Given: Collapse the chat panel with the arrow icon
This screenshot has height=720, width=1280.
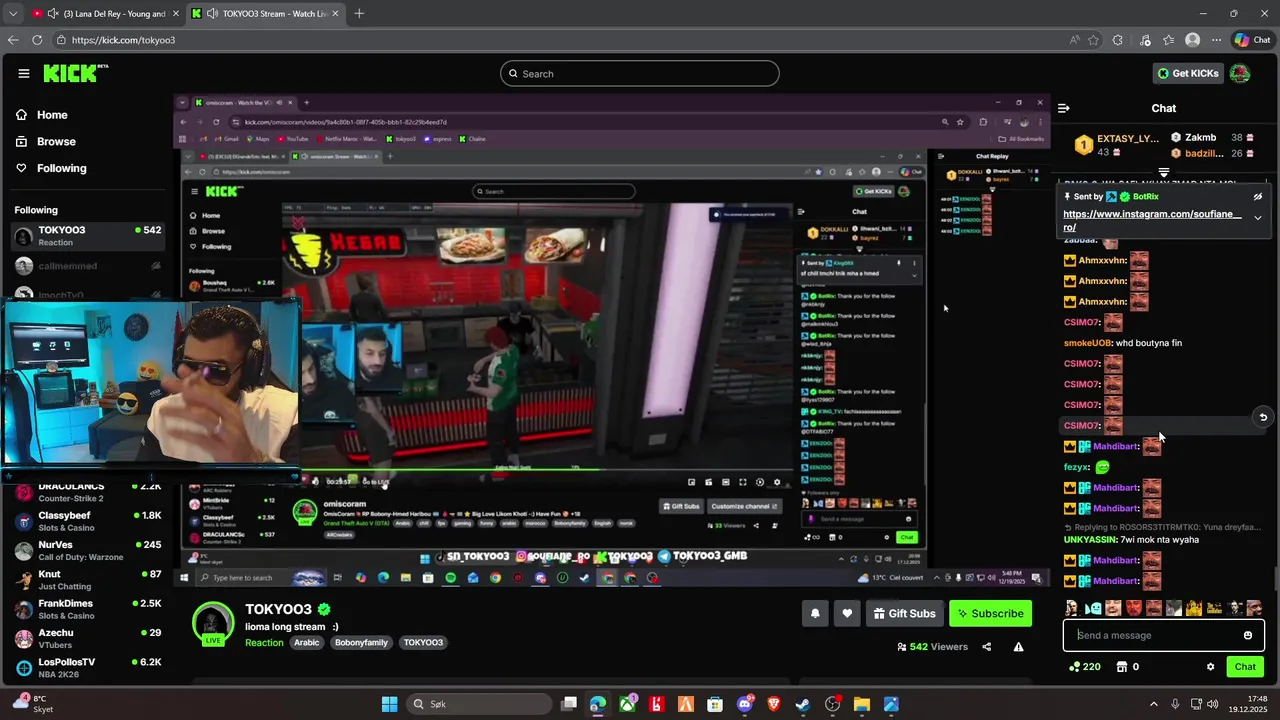Looking at the screenshot, I should click(1064, 108).
